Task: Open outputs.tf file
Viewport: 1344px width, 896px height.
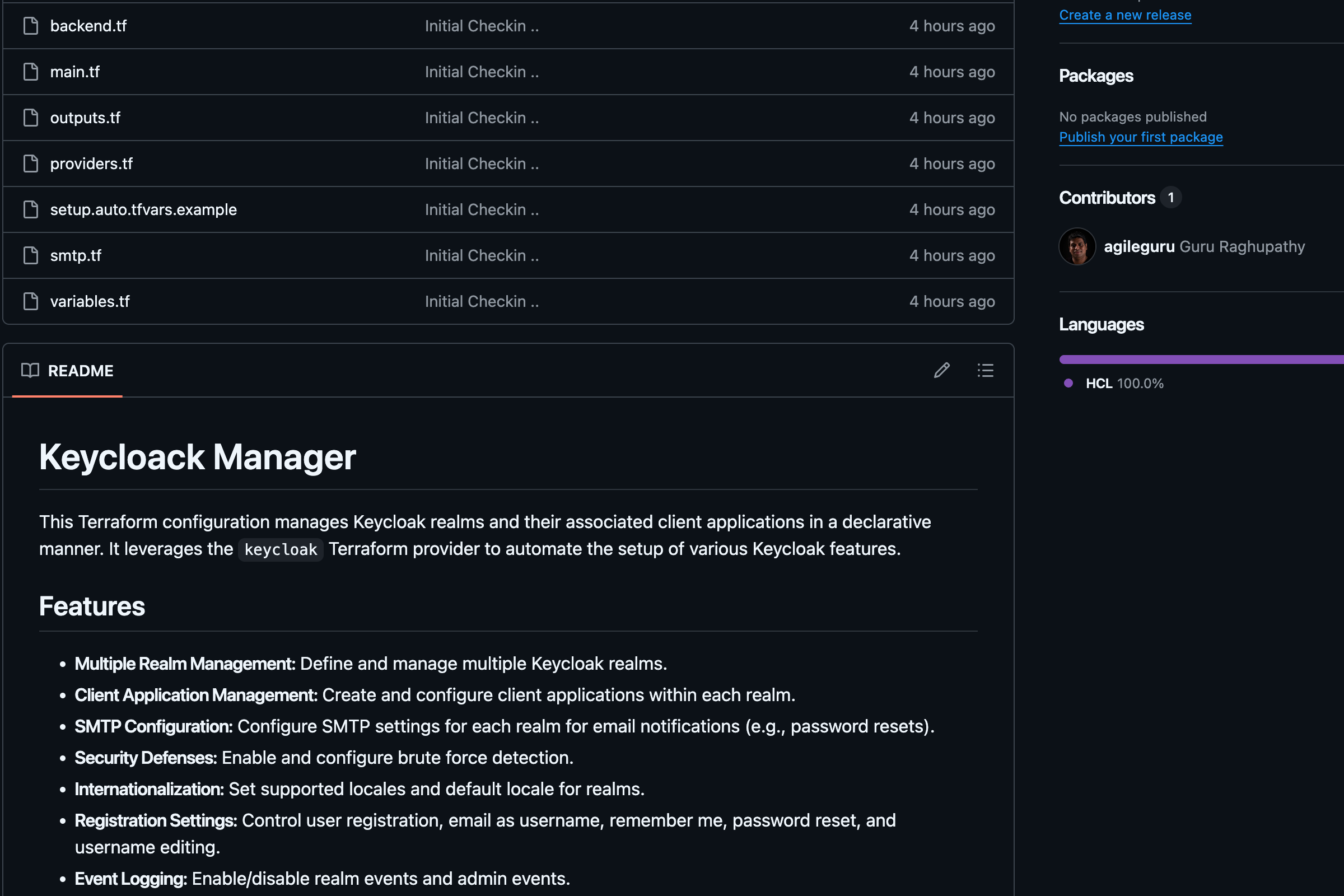Action: tap(85, 118)
